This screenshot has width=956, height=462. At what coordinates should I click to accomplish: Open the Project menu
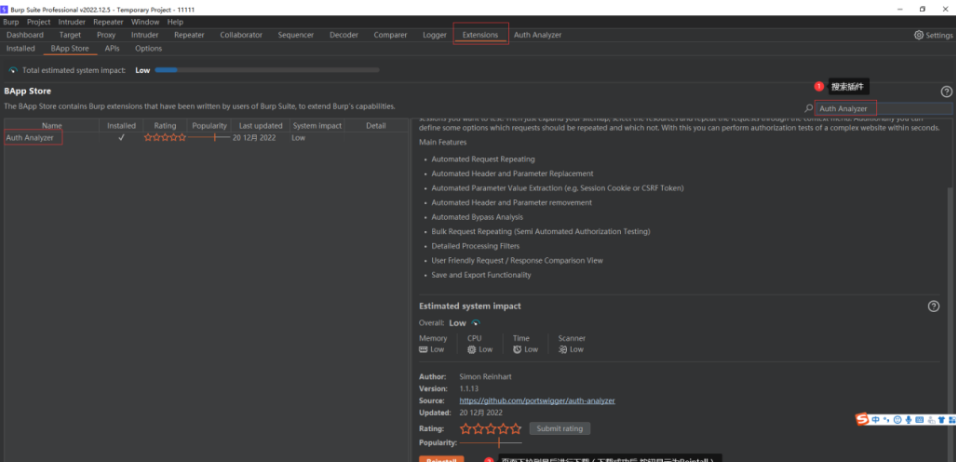pos(39,22)
